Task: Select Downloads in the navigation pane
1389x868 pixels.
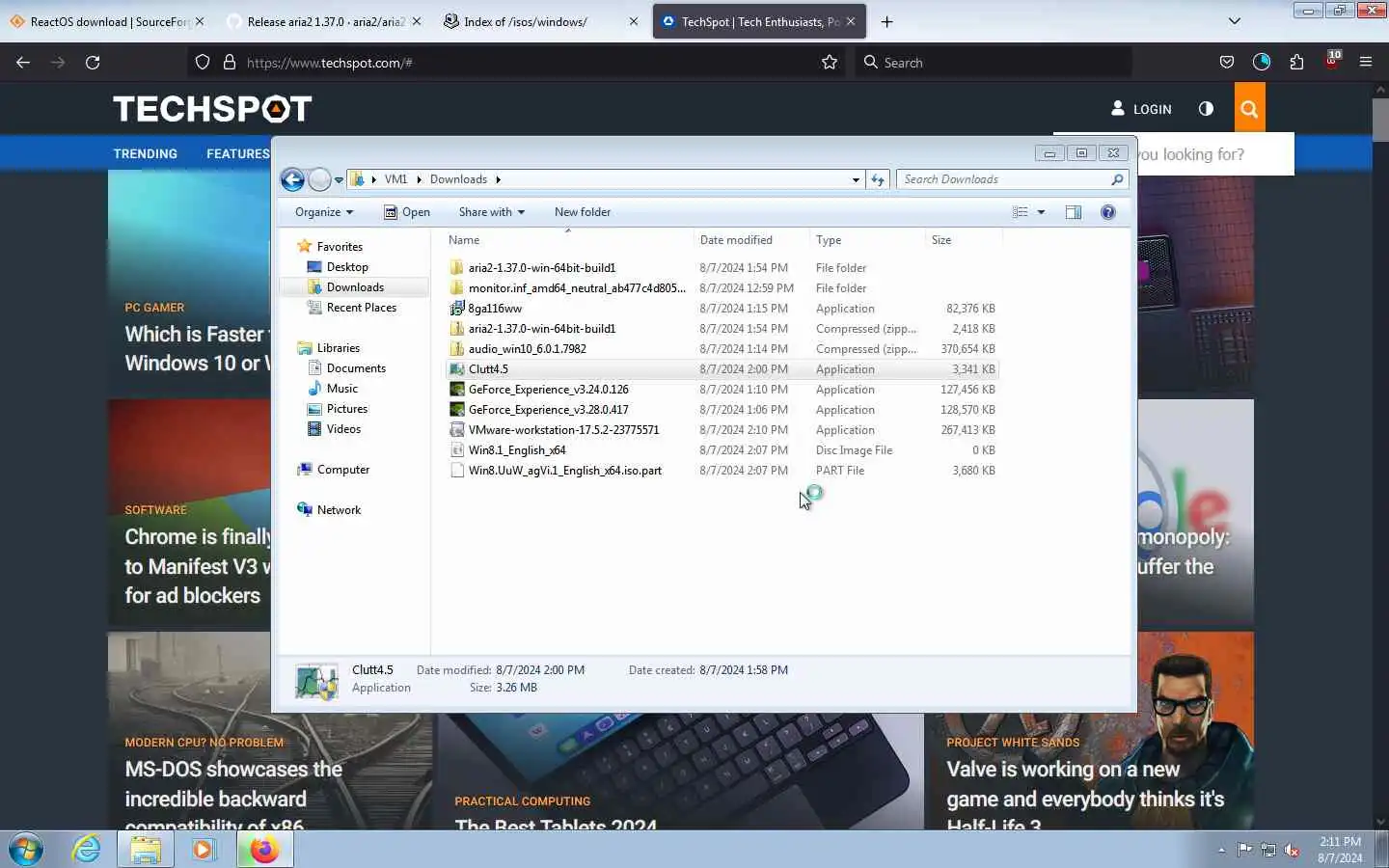Action: [355, 287]
